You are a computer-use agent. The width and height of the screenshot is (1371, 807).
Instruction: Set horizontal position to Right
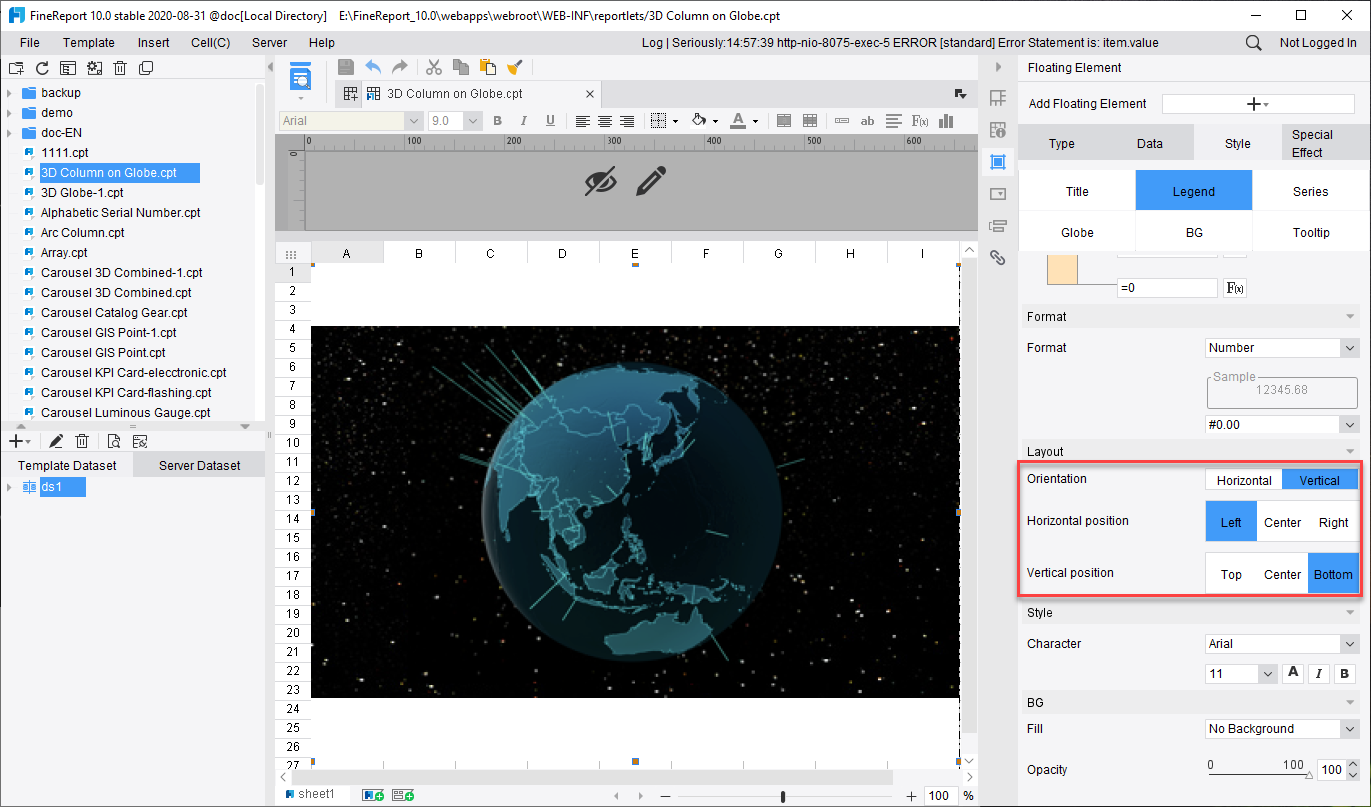[1334, 522]
